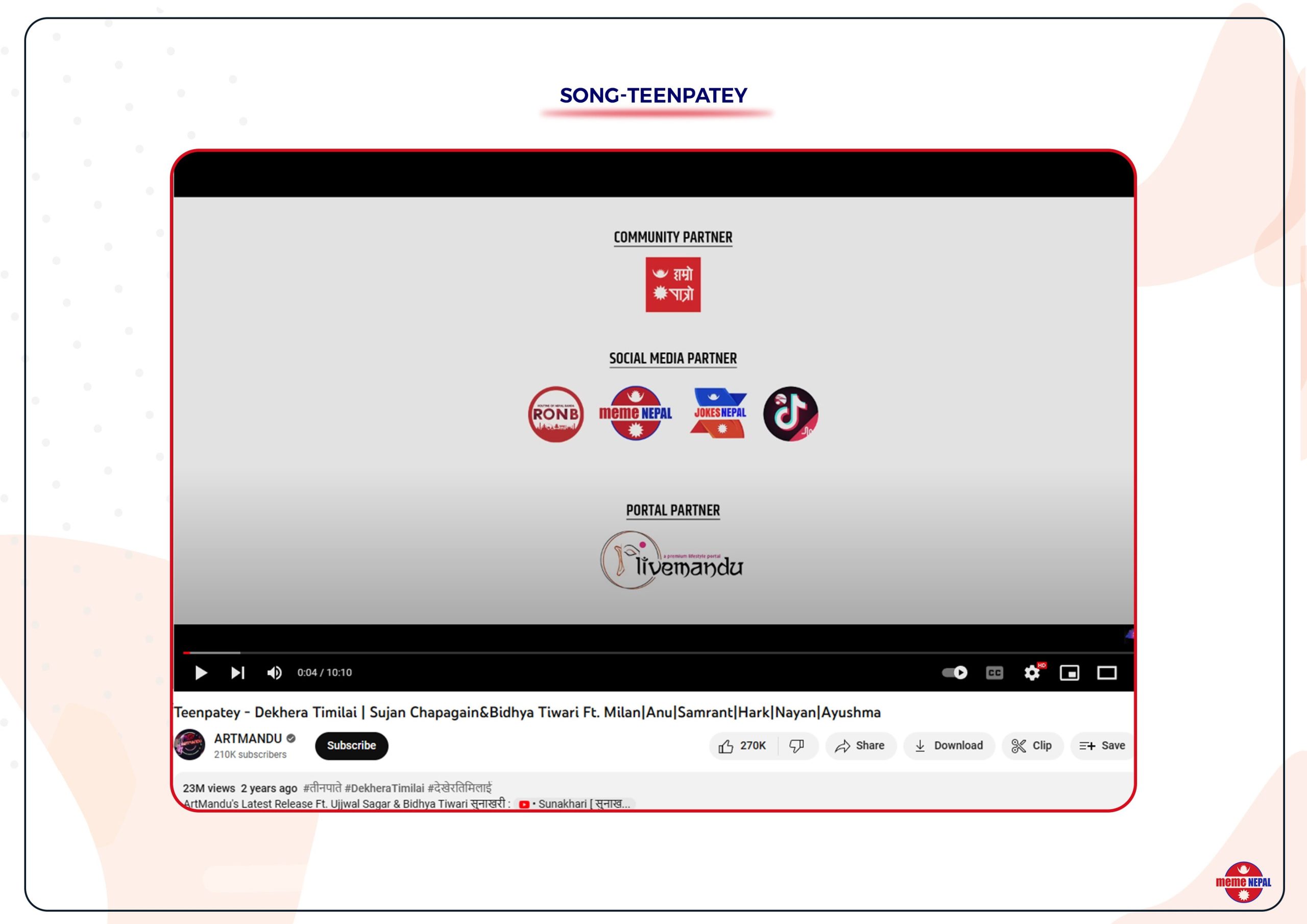The image size is (1307, 924).
Task: Skip to next video
Action: [x=237, y=673]
